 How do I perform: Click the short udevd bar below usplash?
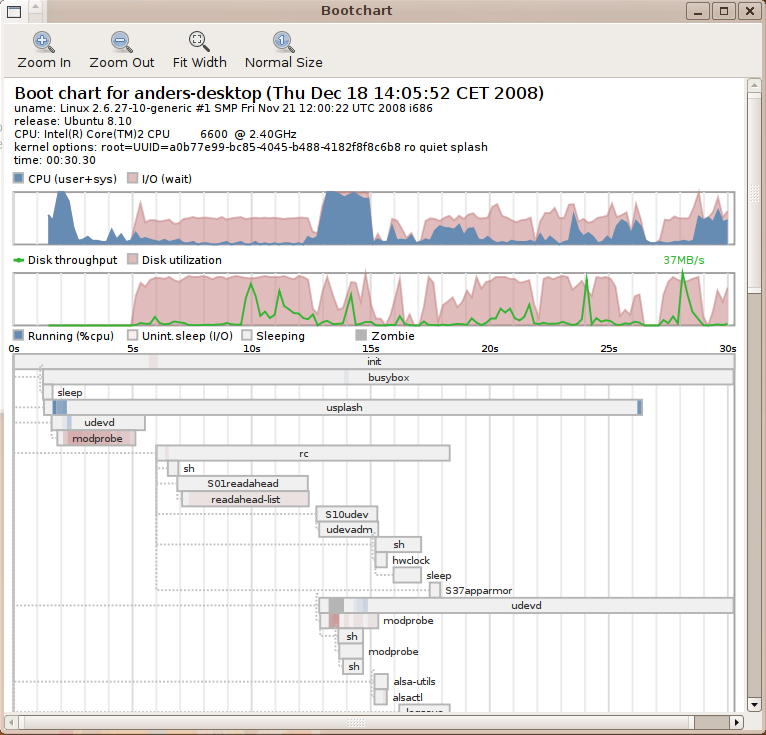pos(98,422)
